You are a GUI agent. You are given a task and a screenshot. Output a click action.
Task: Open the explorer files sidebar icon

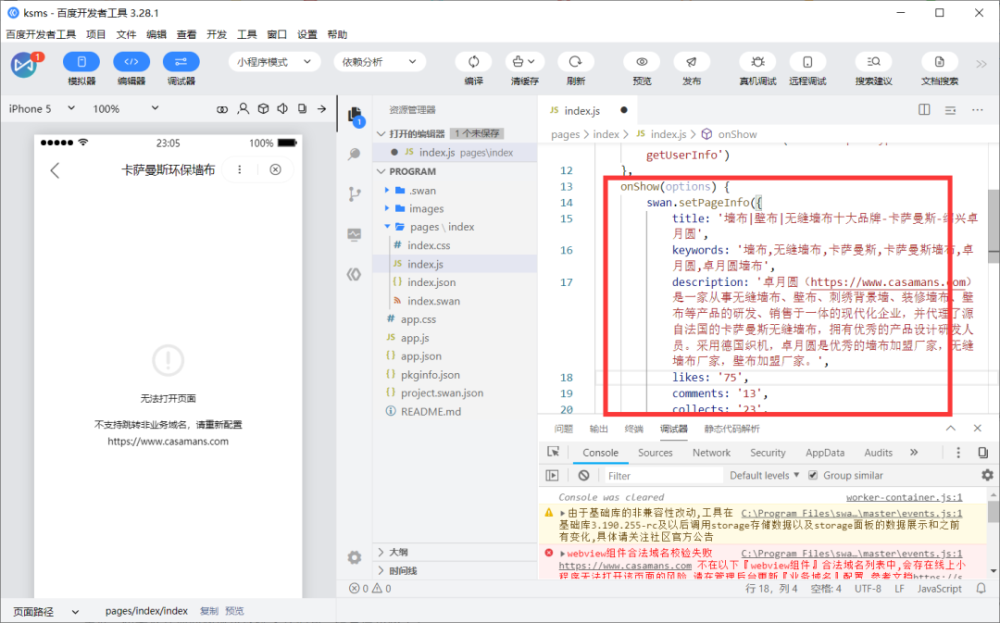point(355,116)
